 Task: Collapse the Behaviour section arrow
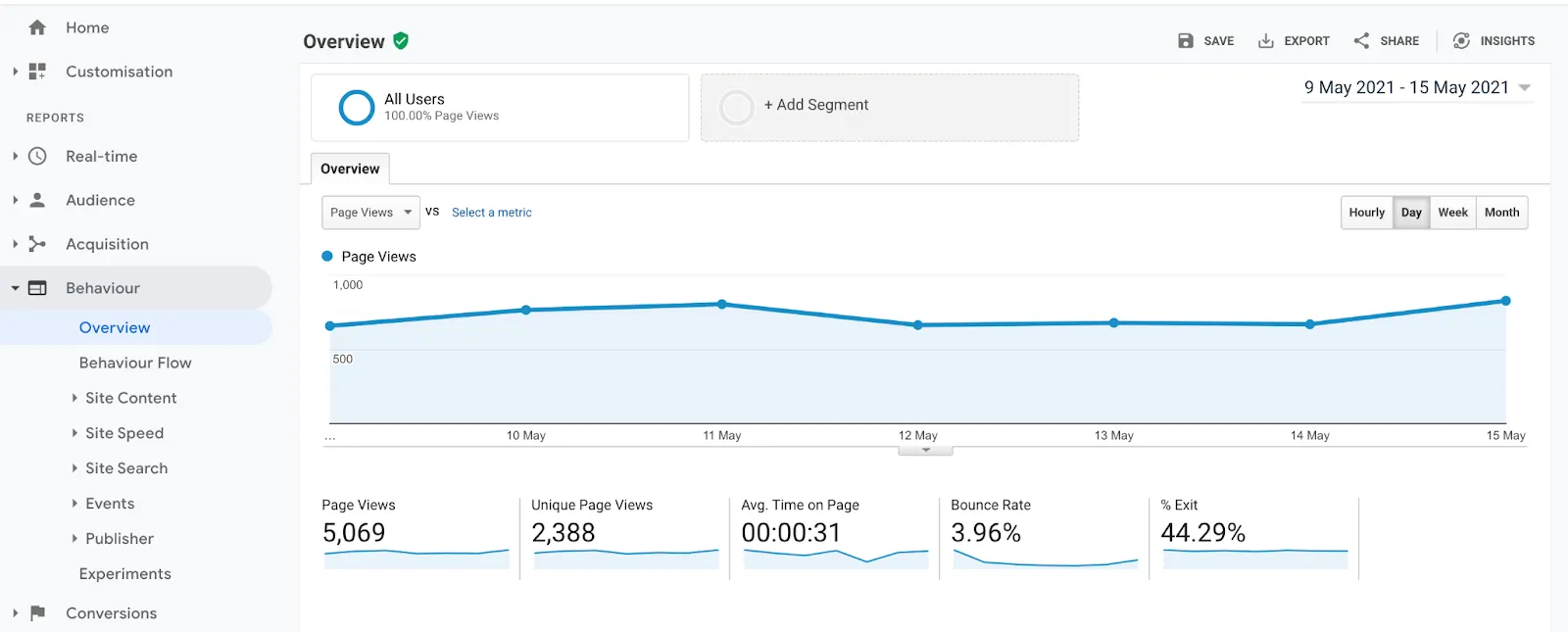(15, 288)
